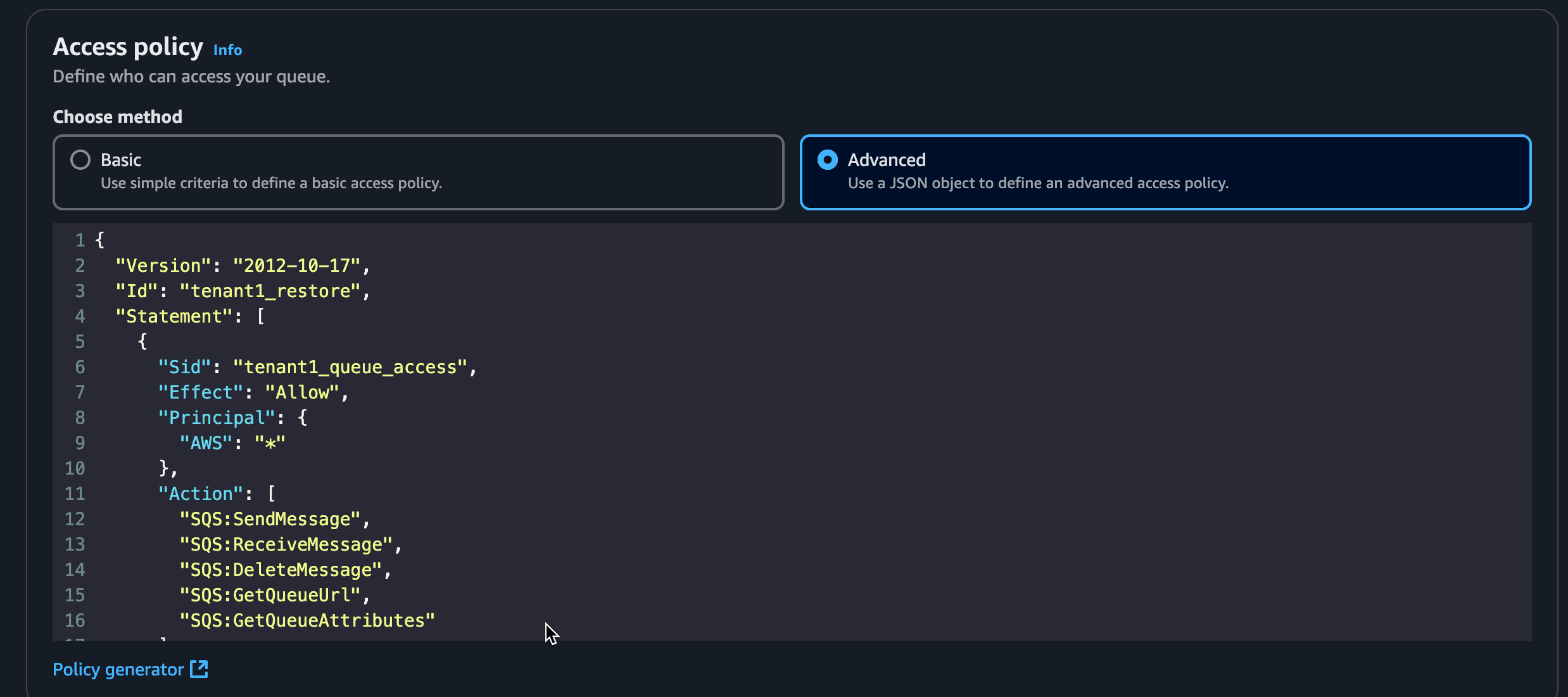Click the Basic method card description
The image size is (1568, 697).
click(x=271, y=183)
